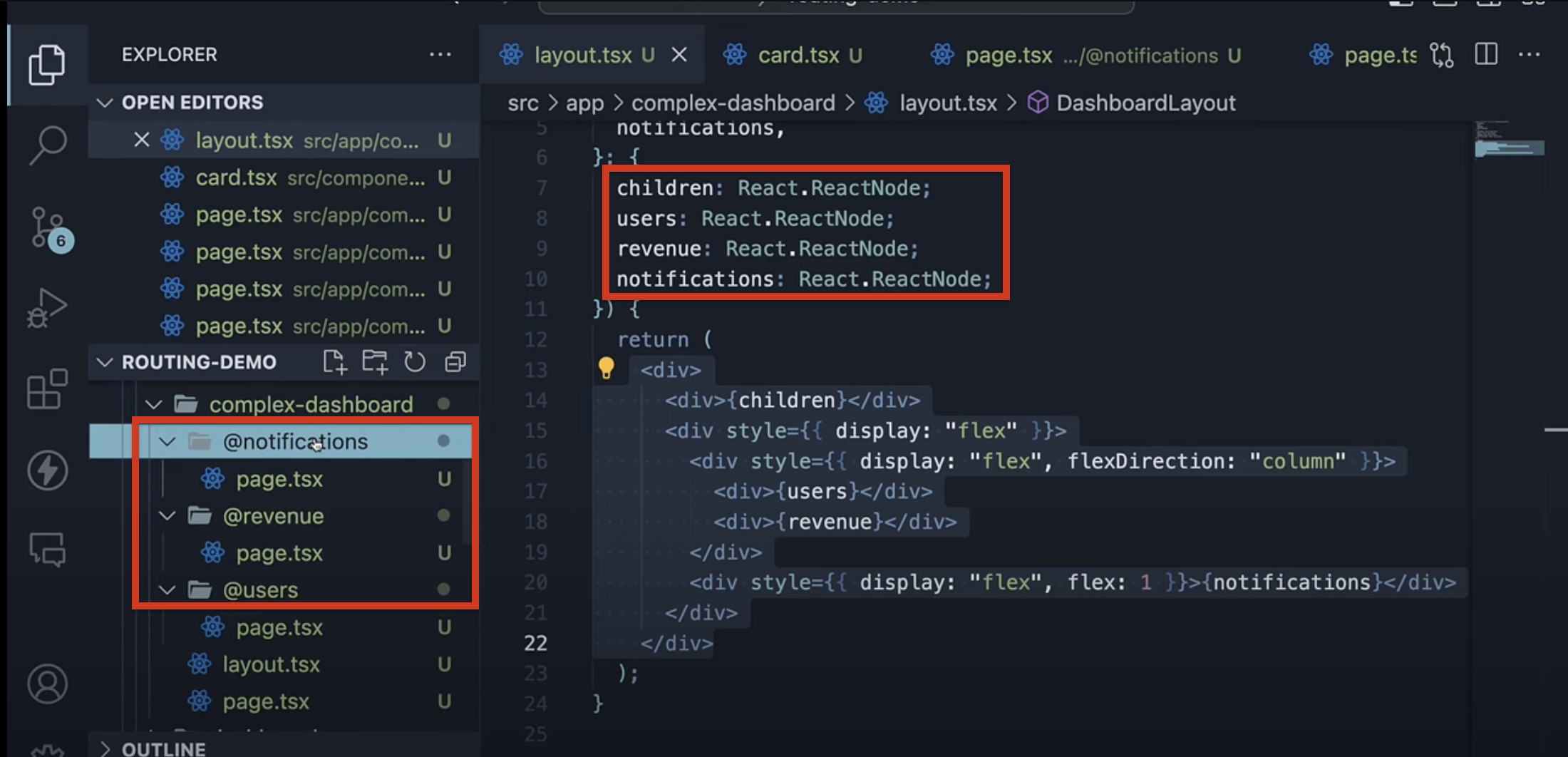Open Source Control view with 6 changes
Screen dimensions: 1568x757
(x=50, y=230)
